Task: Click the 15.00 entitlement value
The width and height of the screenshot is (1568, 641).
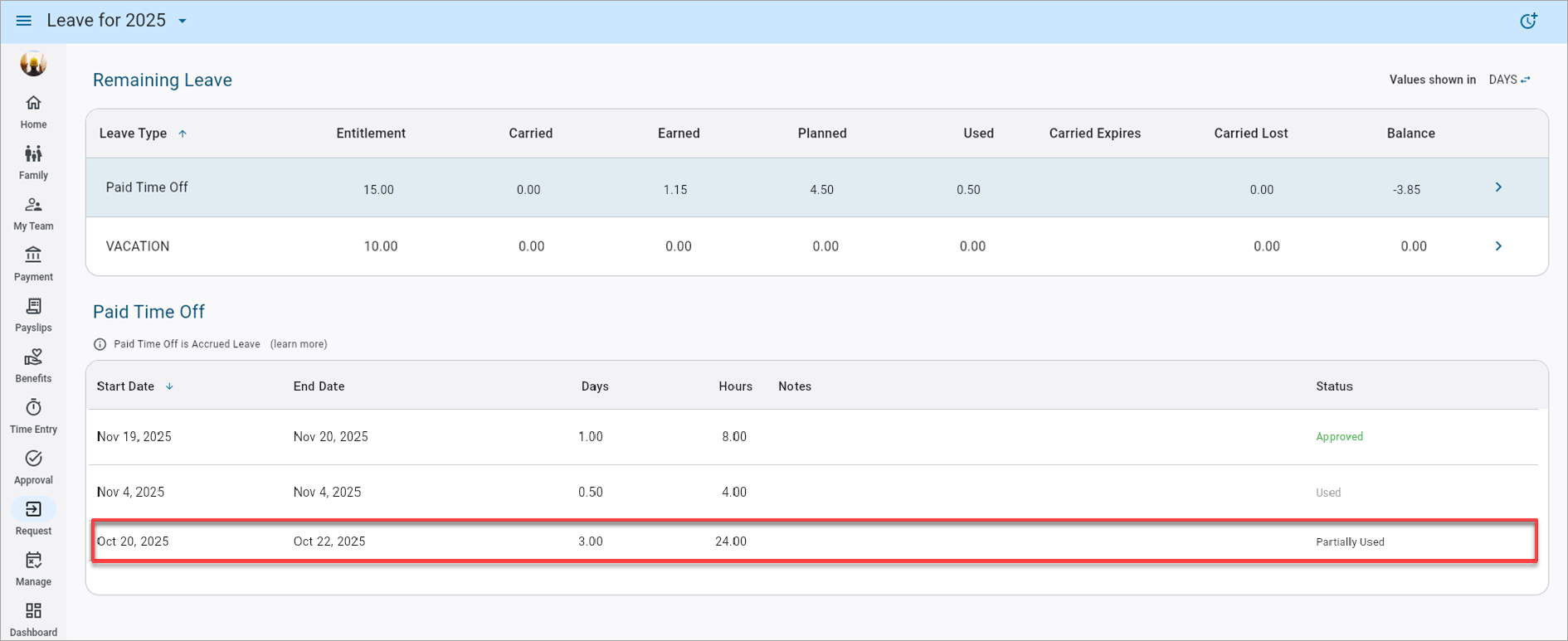Action: click(x=378, y=190)
